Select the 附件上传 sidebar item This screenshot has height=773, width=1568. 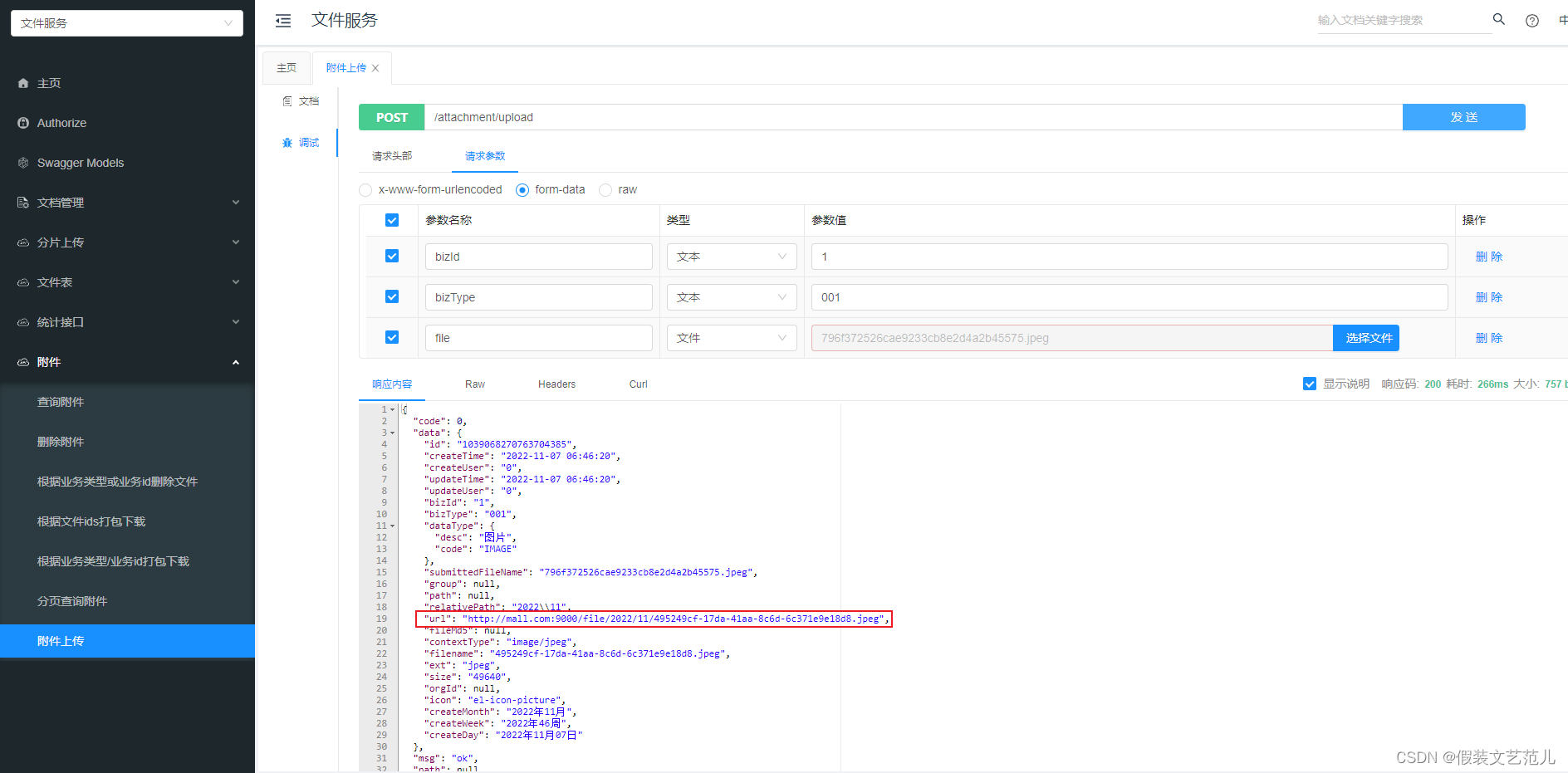[127, 641]
